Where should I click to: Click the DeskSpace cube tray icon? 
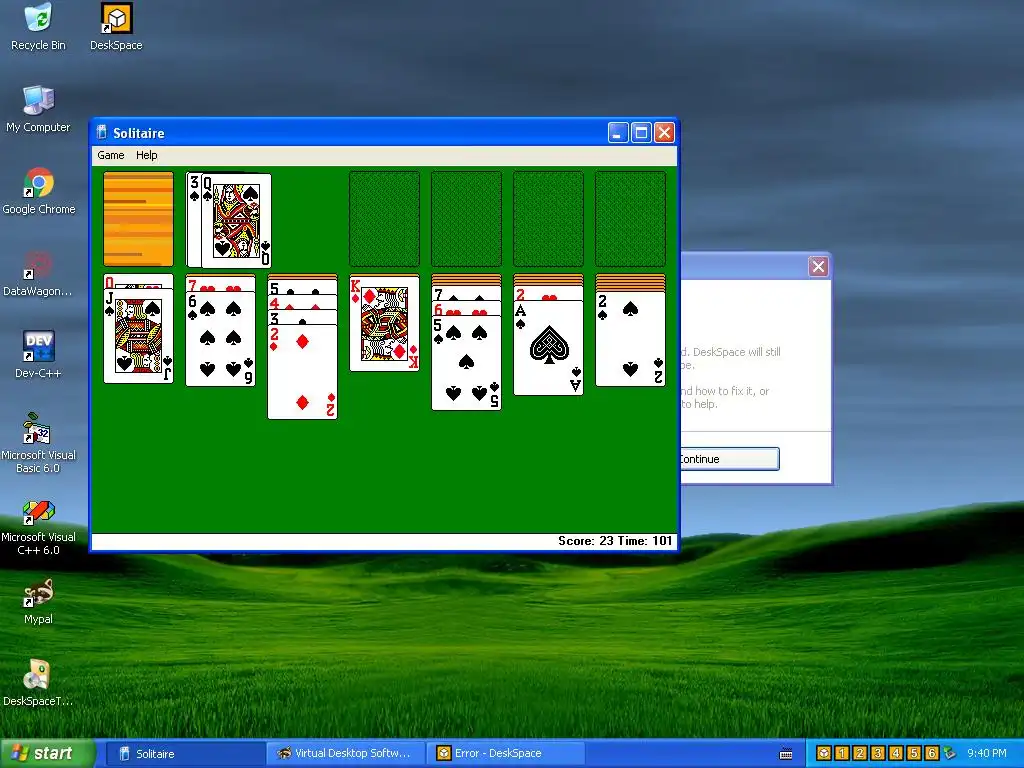click(x=824, y=753)
